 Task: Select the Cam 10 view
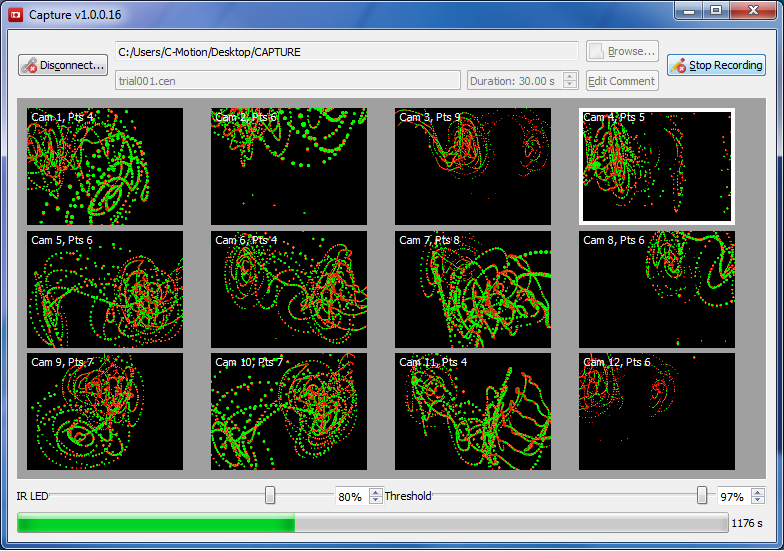coord(289,412)
